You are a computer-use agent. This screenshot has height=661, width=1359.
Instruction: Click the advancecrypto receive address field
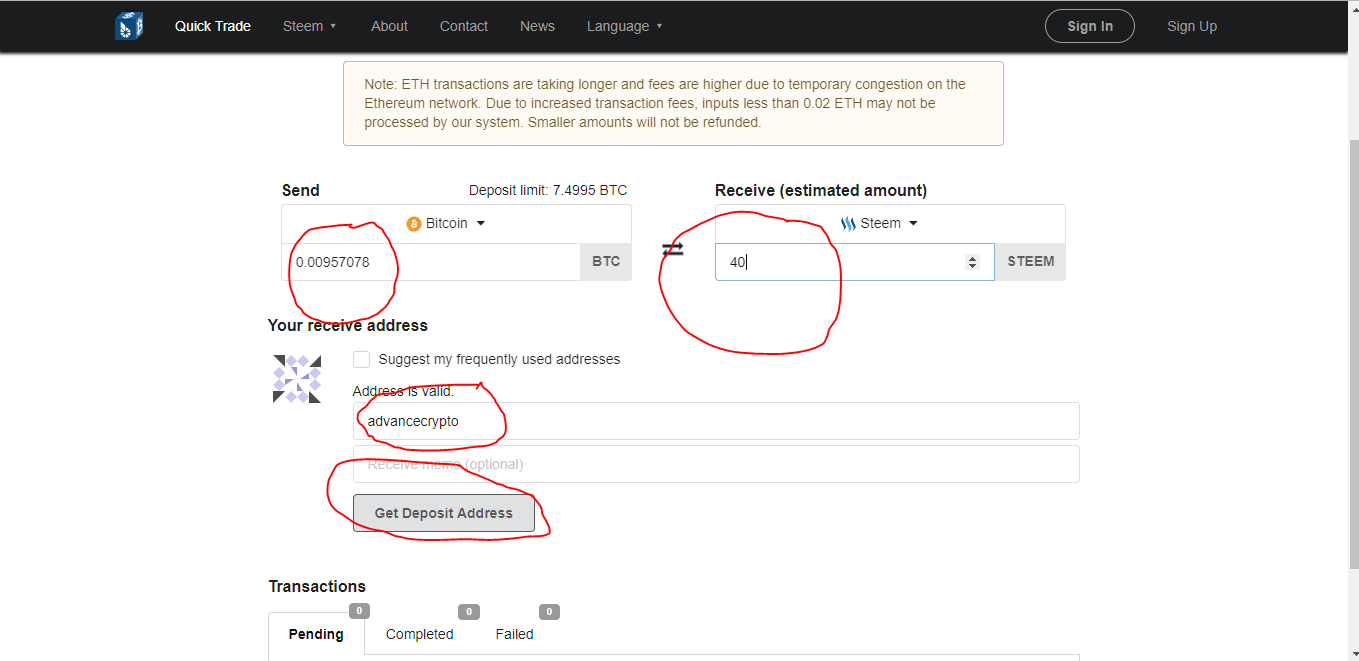click(716, 421)
